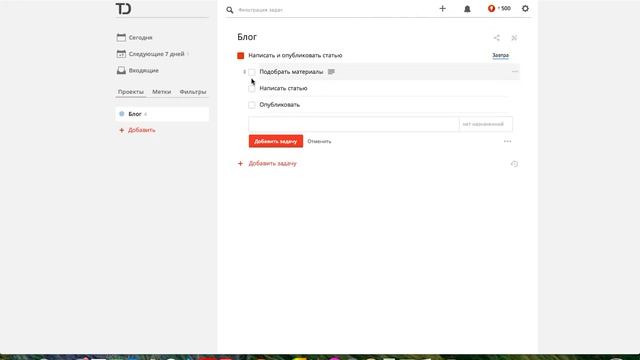Click the red Добавить задачу button
The height and width of the screenshot is (360, 640).
coord(276,141)
